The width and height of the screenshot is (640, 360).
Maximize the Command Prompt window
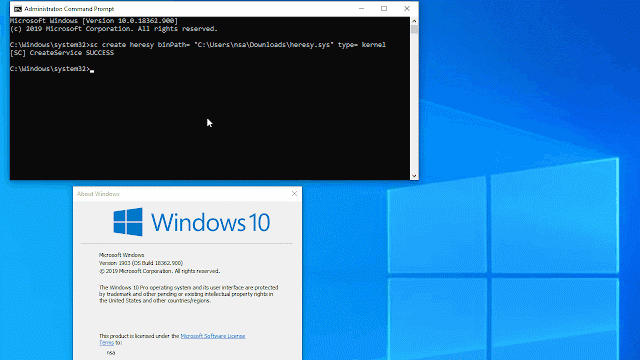[x=384, y=9]
